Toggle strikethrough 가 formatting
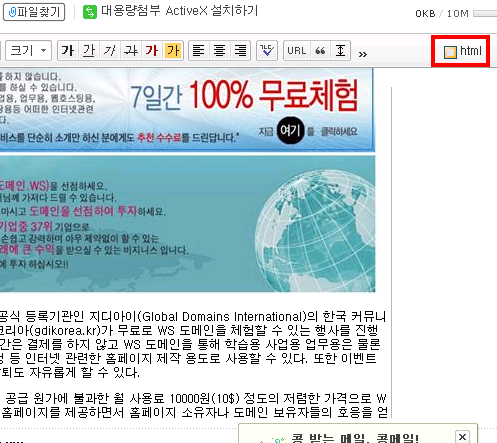497x443 pixels. (131, 51)
